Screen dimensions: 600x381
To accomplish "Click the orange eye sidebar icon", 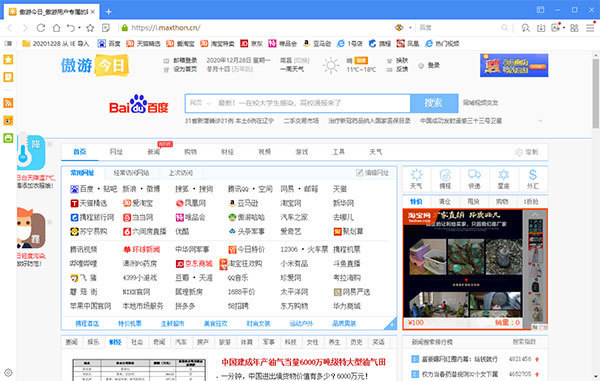I will click(x=8, y=120).
